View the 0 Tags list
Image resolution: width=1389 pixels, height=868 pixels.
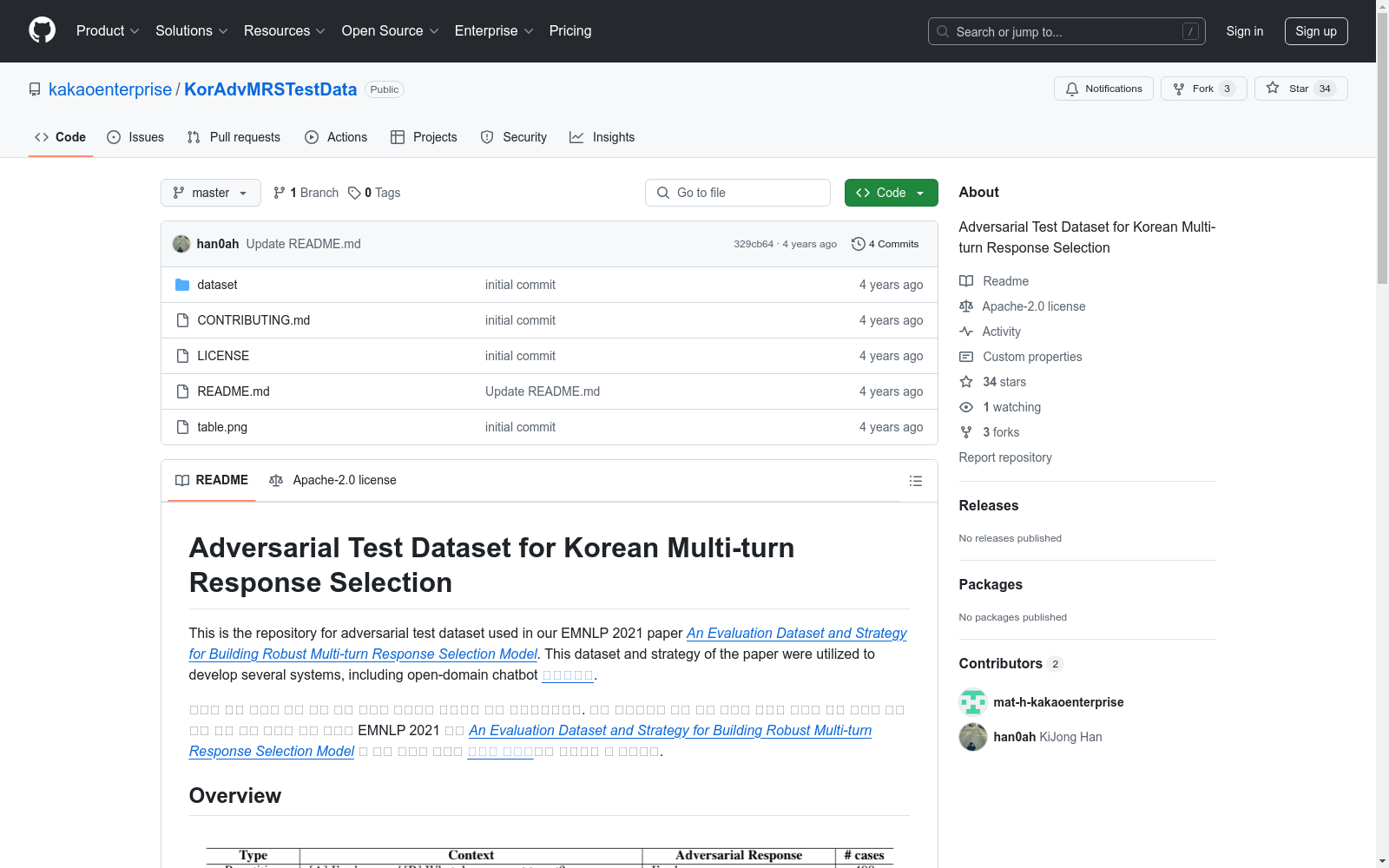point(374,193)
